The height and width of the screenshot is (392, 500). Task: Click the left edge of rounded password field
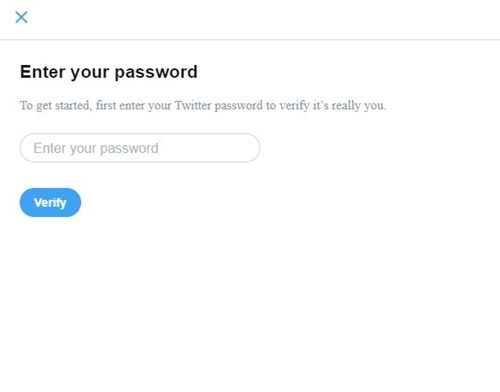[23, 148]
